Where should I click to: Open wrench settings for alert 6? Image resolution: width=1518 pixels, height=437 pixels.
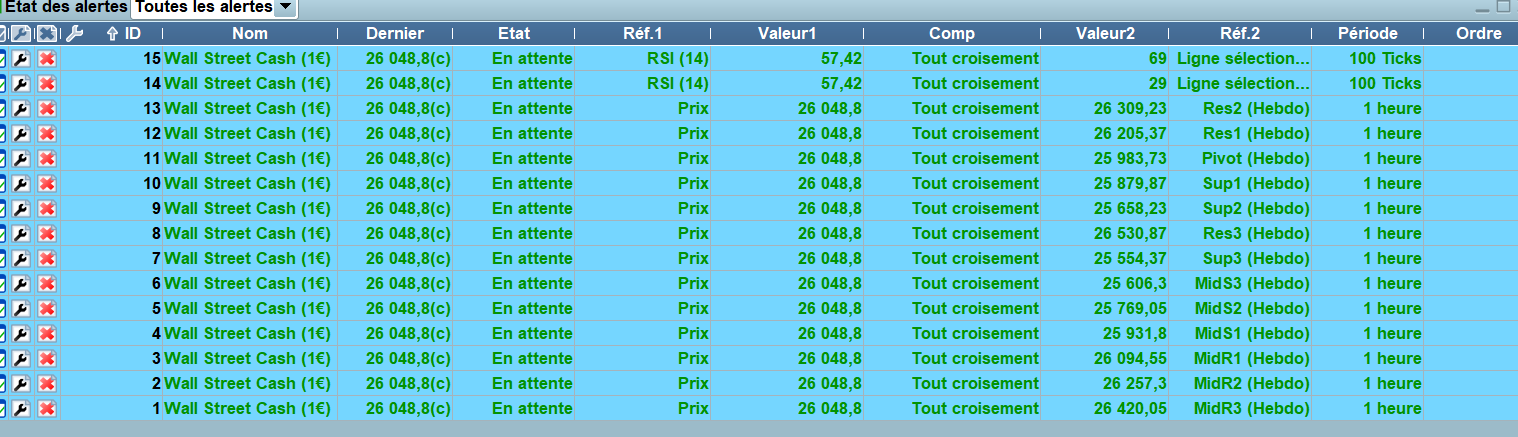[x=20, y=284]
